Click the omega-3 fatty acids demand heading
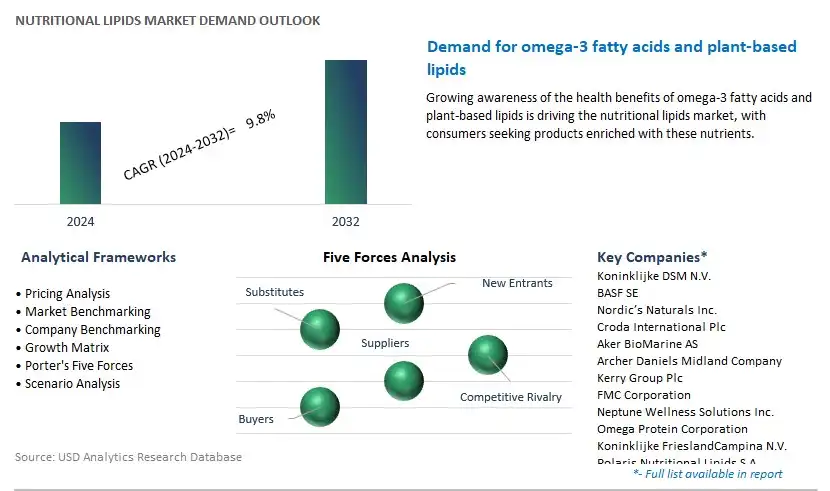This screenshot has width=830, height=491. coord(611,58)
